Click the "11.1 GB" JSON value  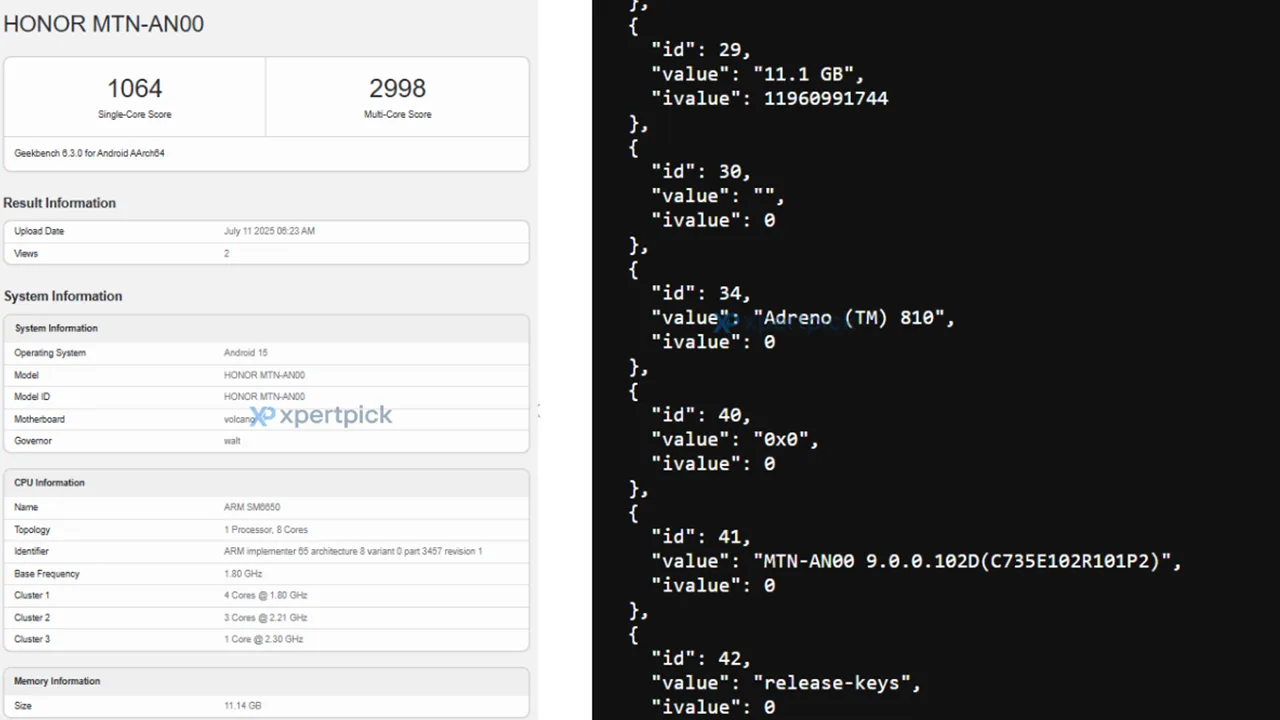807,74
